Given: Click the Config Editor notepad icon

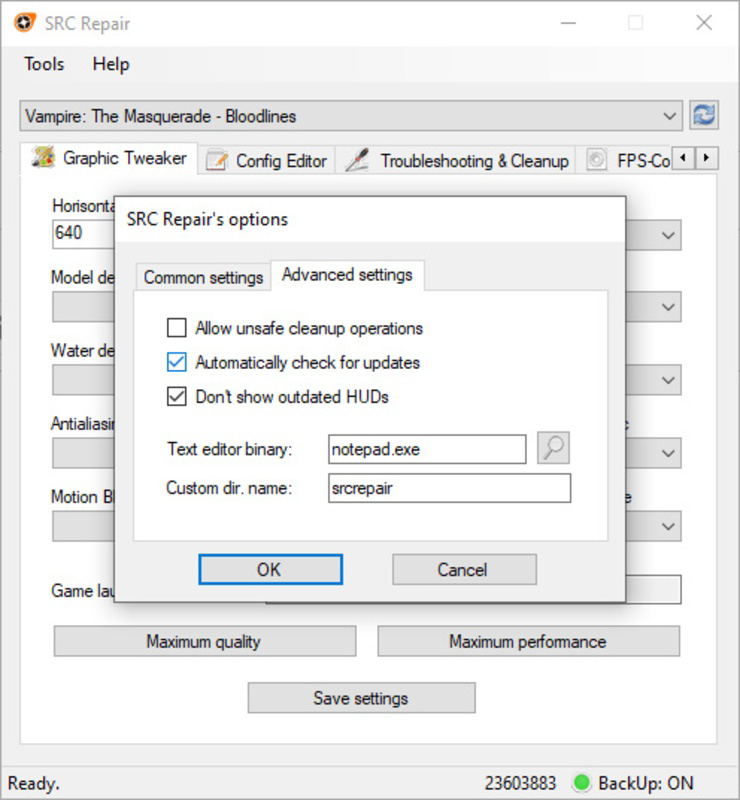Looking at the screenshot, I should (217, 161).
